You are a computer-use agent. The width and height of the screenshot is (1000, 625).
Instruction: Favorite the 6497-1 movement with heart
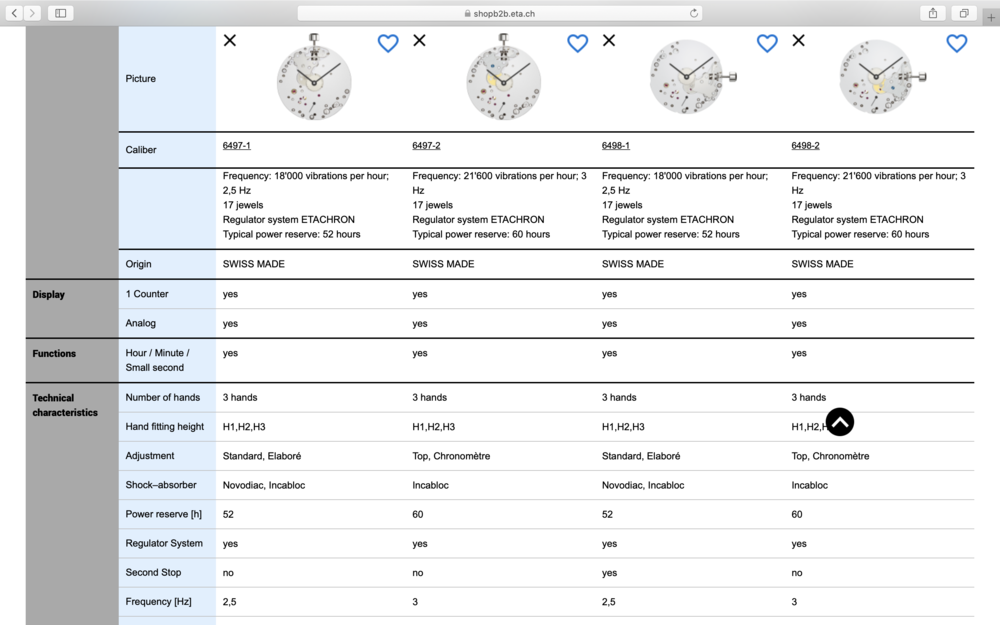[x=388, y=43]
